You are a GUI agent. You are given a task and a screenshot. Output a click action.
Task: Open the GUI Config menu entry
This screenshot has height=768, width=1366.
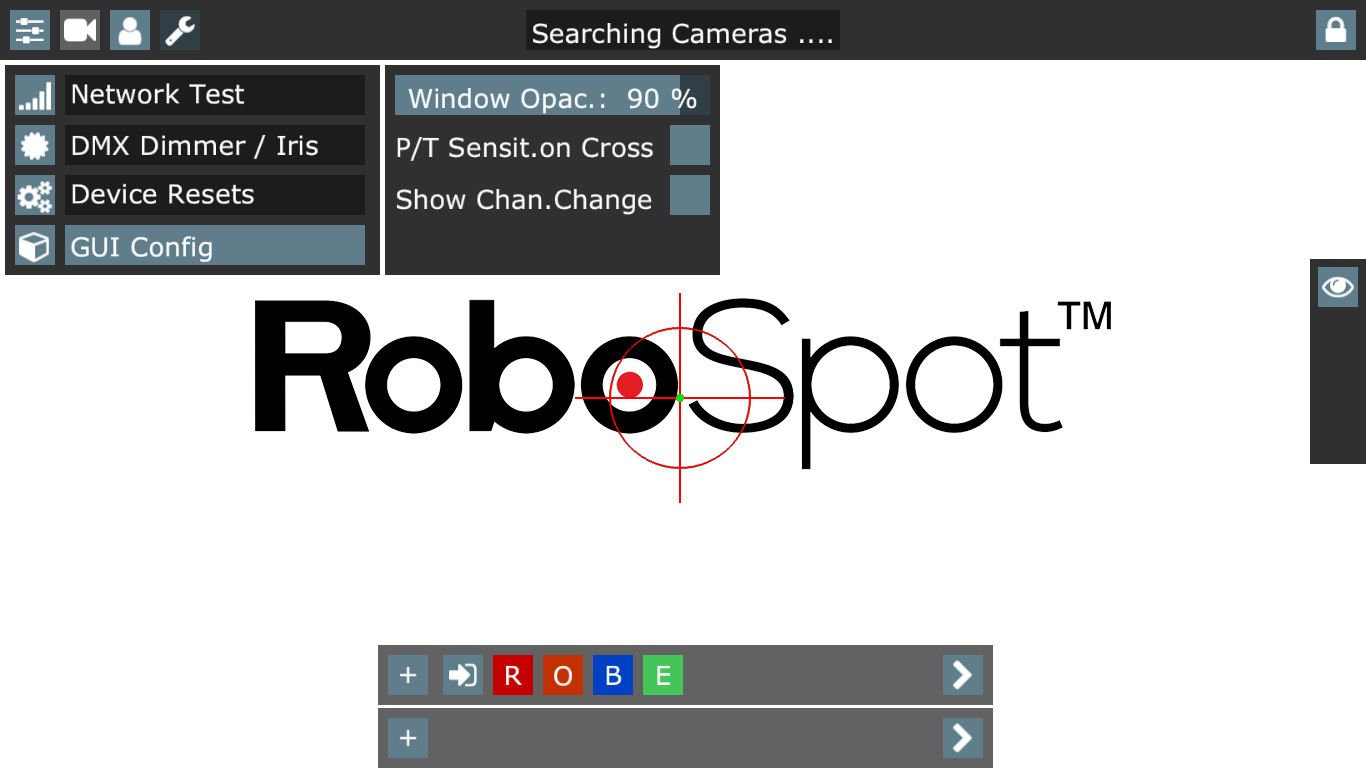point(214,245)
